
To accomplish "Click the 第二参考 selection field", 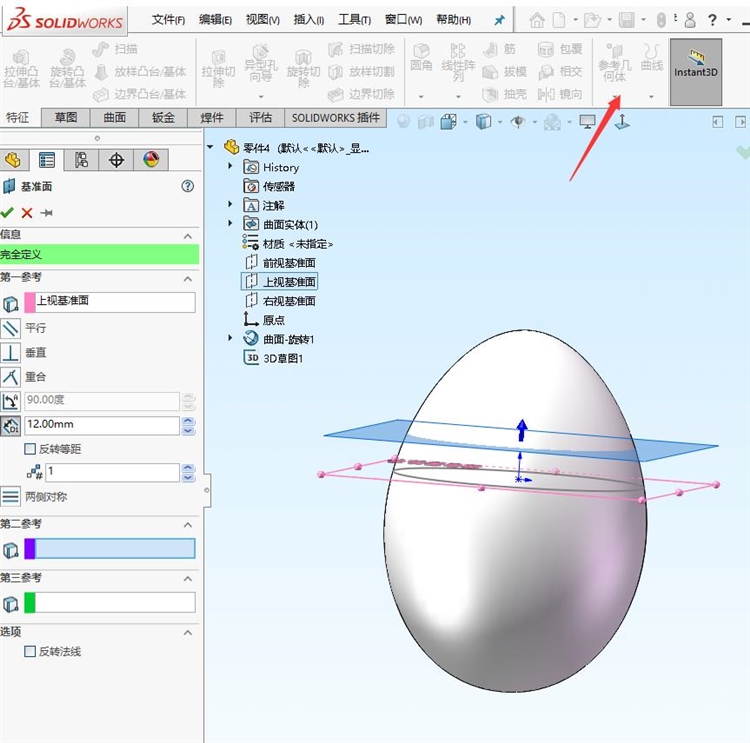I will [x=110, y=548].
